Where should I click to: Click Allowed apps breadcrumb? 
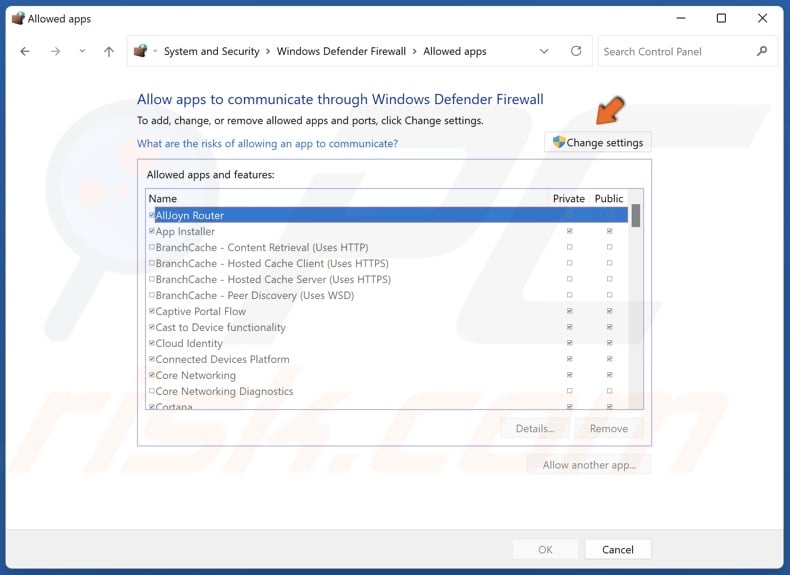click(454, 51)
